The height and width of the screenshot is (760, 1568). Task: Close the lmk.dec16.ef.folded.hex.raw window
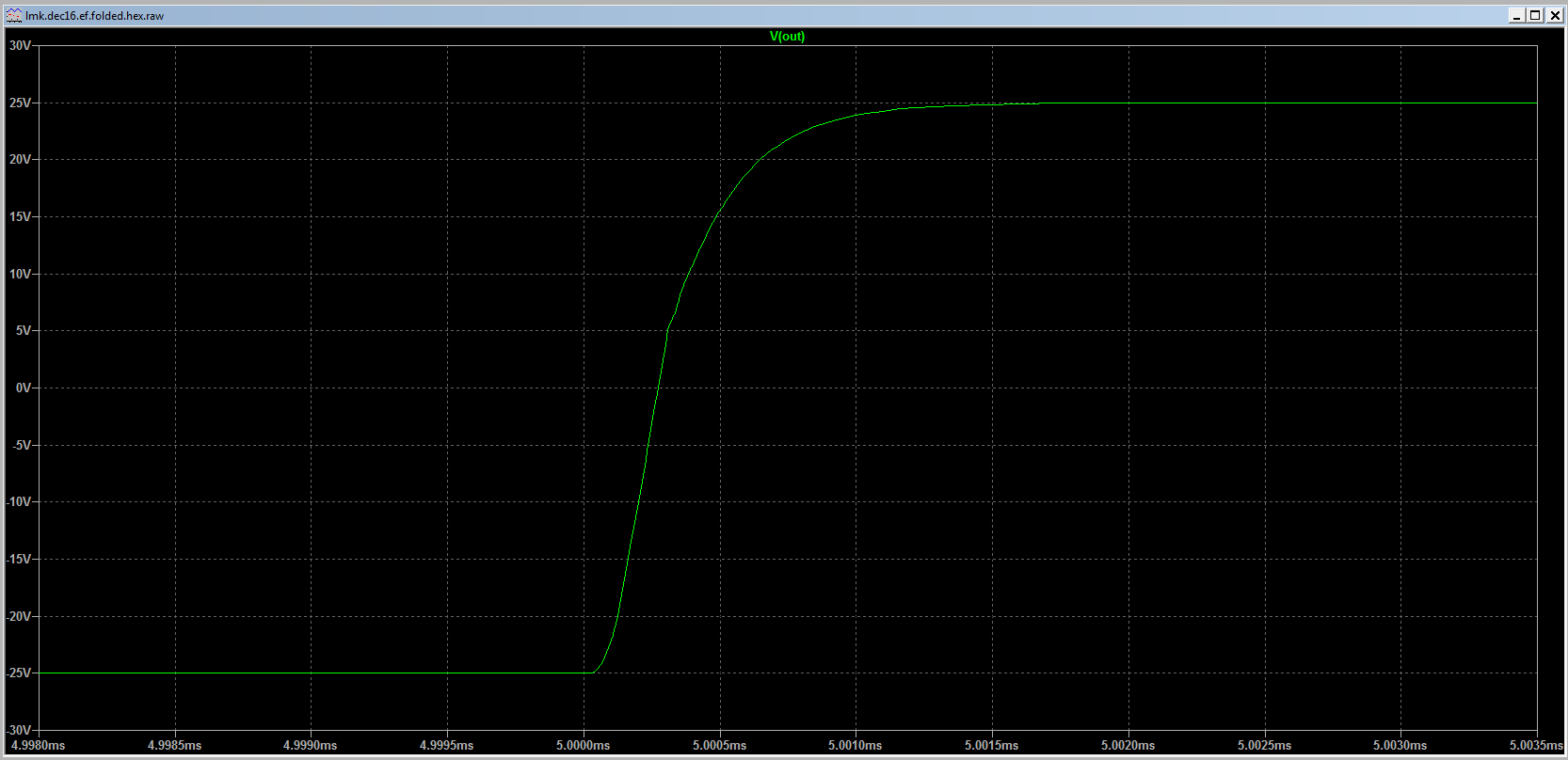[1554, 15]
